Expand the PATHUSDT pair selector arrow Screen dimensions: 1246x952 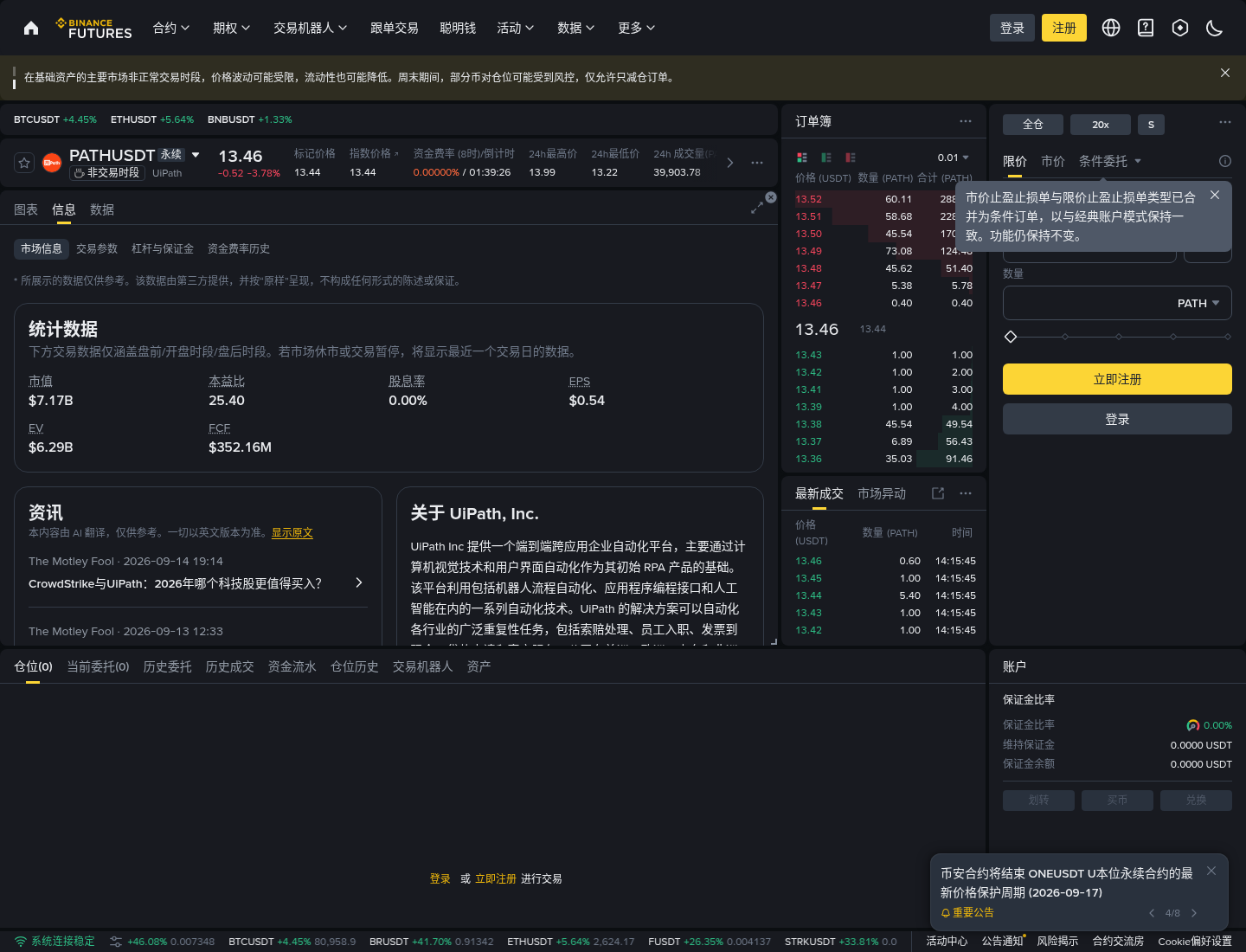click(x=196, y=155)
